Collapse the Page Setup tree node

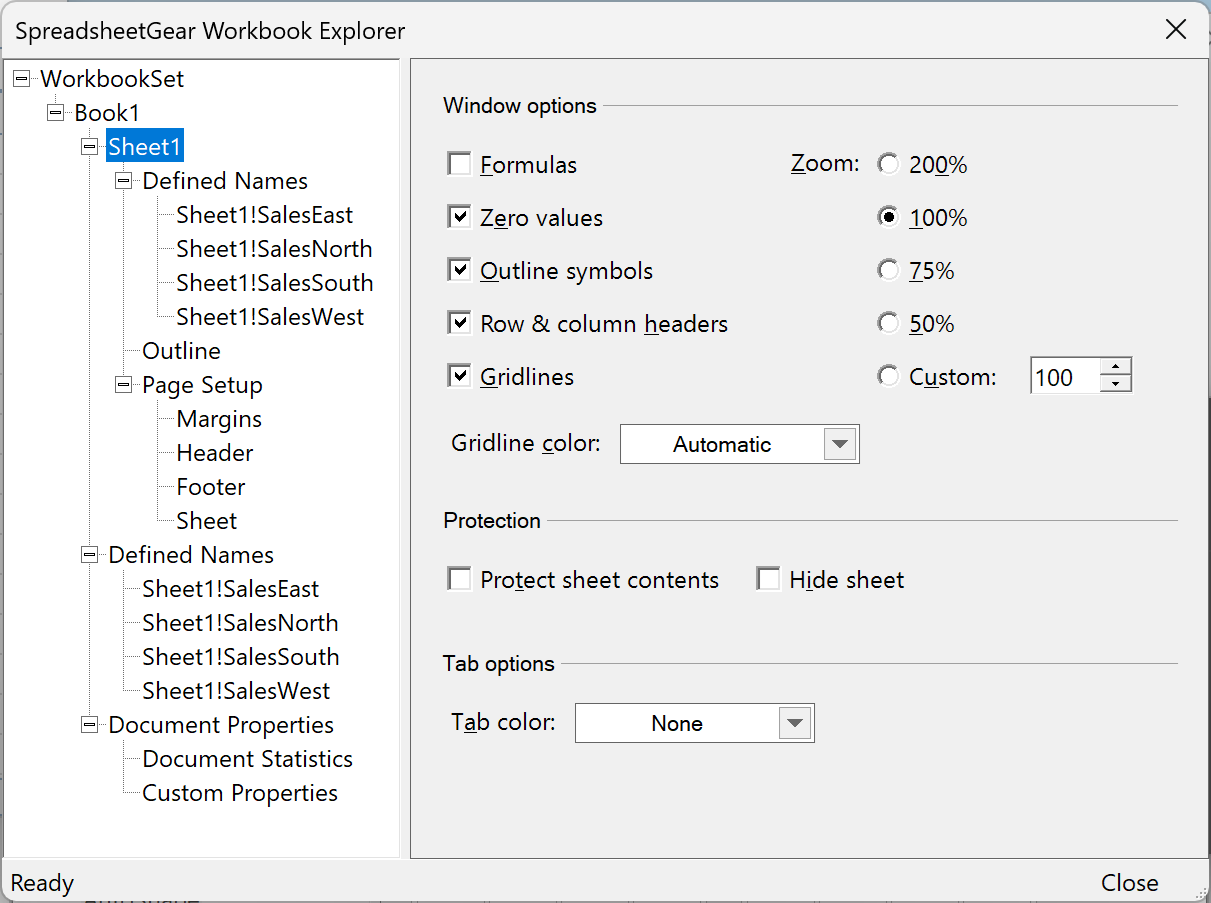[x=122, y=385]
